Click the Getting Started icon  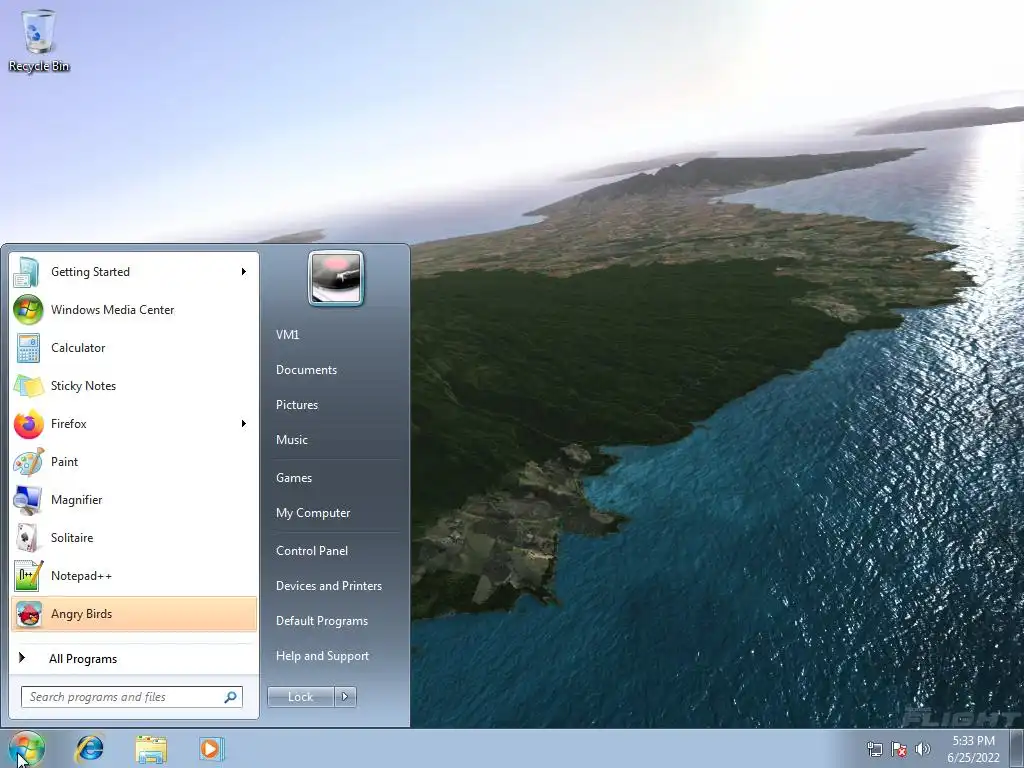coord(27,272)
